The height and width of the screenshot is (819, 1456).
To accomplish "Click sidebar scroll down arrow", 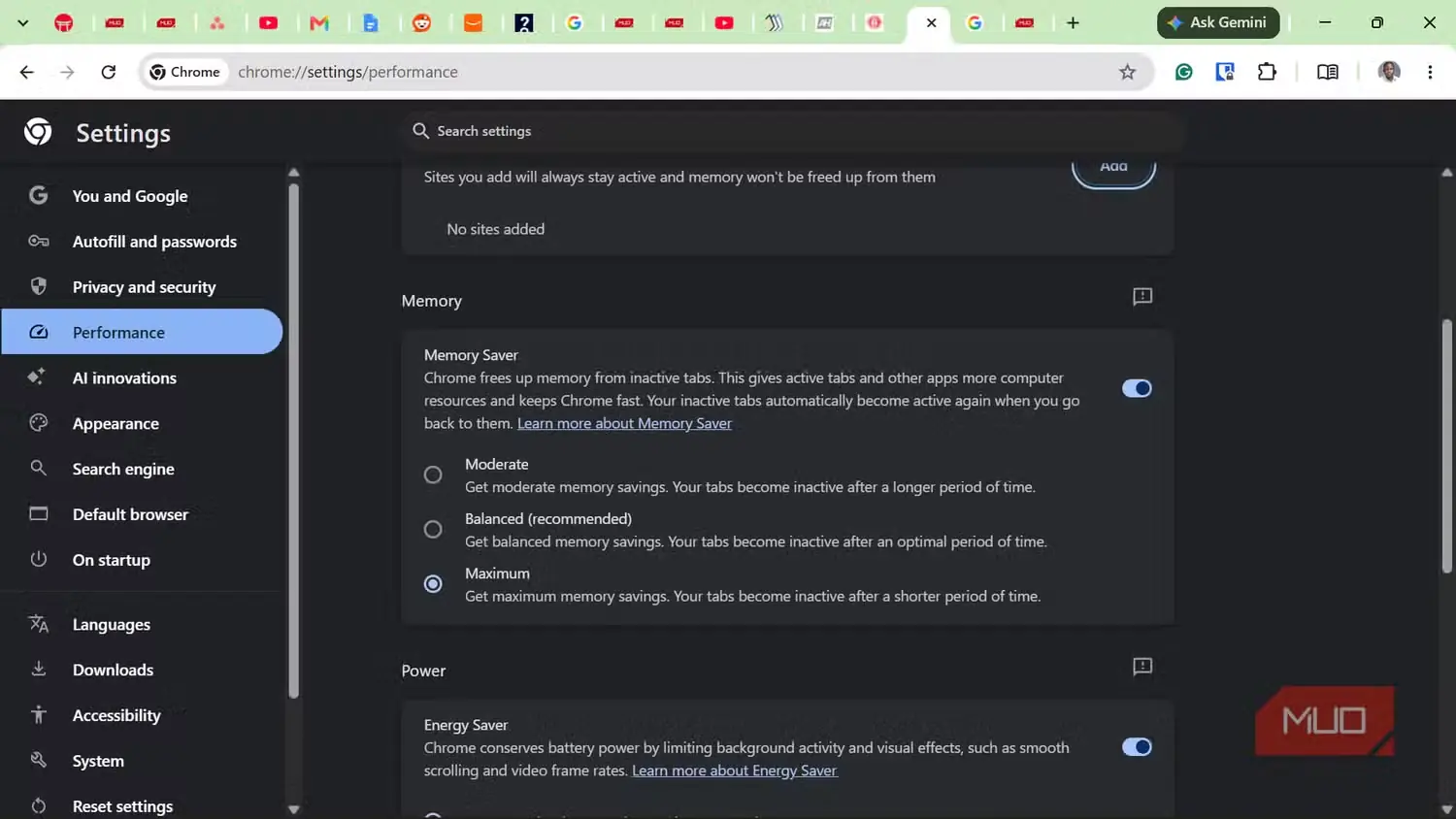I will pos(293,809).
